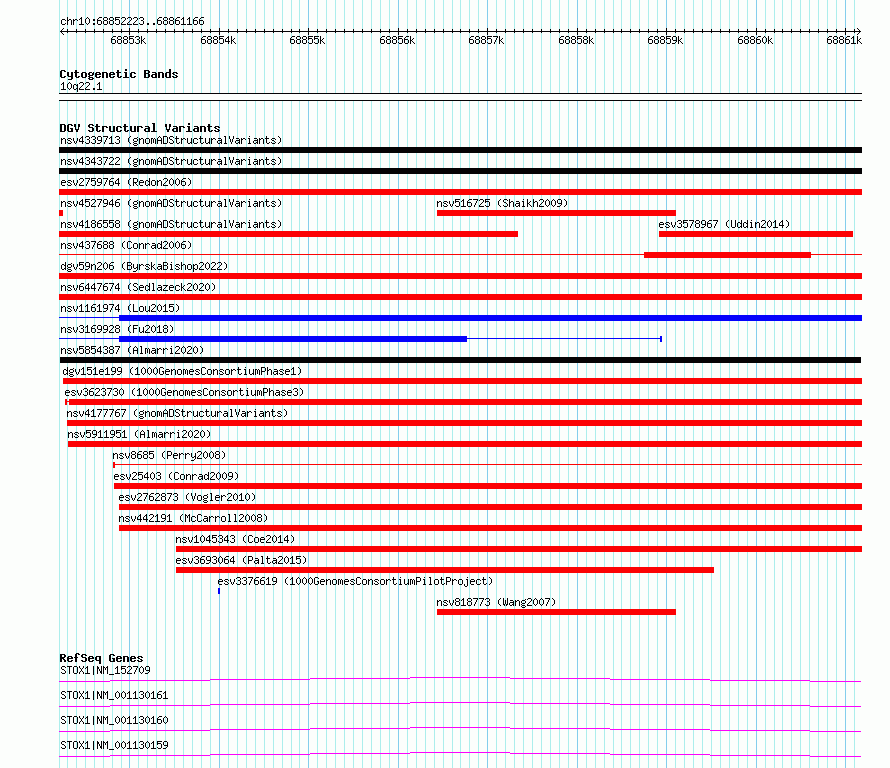The width and height of the screenshot is (890, 768).
Task: Click the DGV Structural Variants track heading
Action: tap(140, 128)
